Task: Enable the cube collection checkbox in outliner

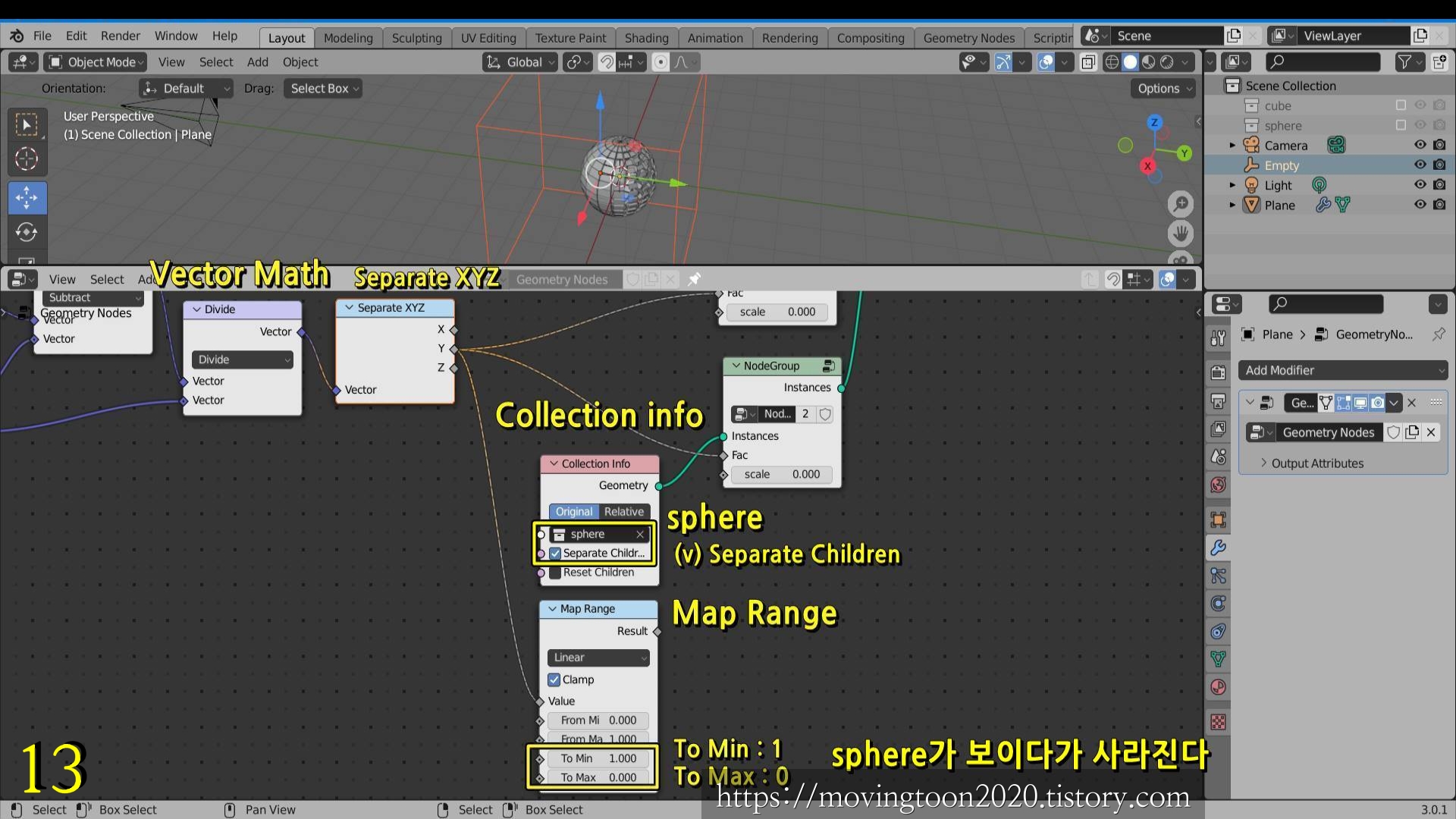Action: pyautogui.click(x=1401, y=105)
